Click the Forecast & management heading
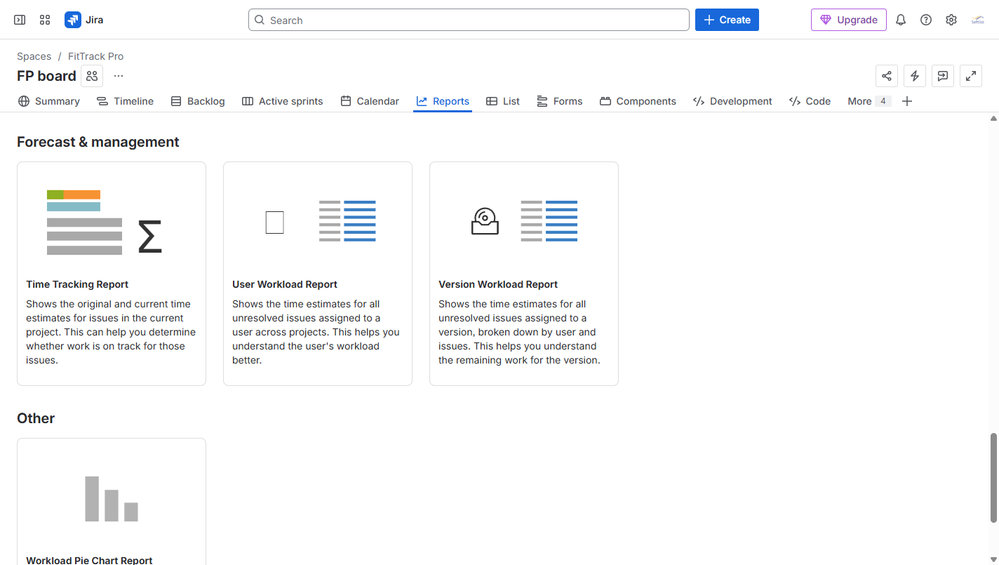999x565 pixels. 98,142
